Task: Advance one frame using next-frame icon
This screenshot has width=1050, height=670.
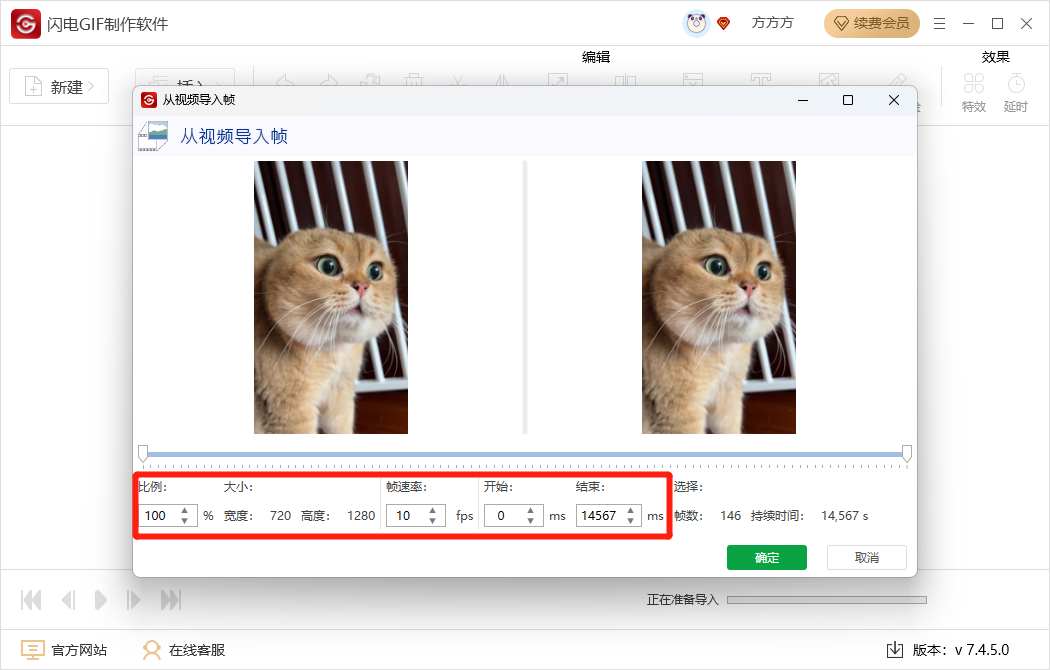Action: (x=134, y=599)
